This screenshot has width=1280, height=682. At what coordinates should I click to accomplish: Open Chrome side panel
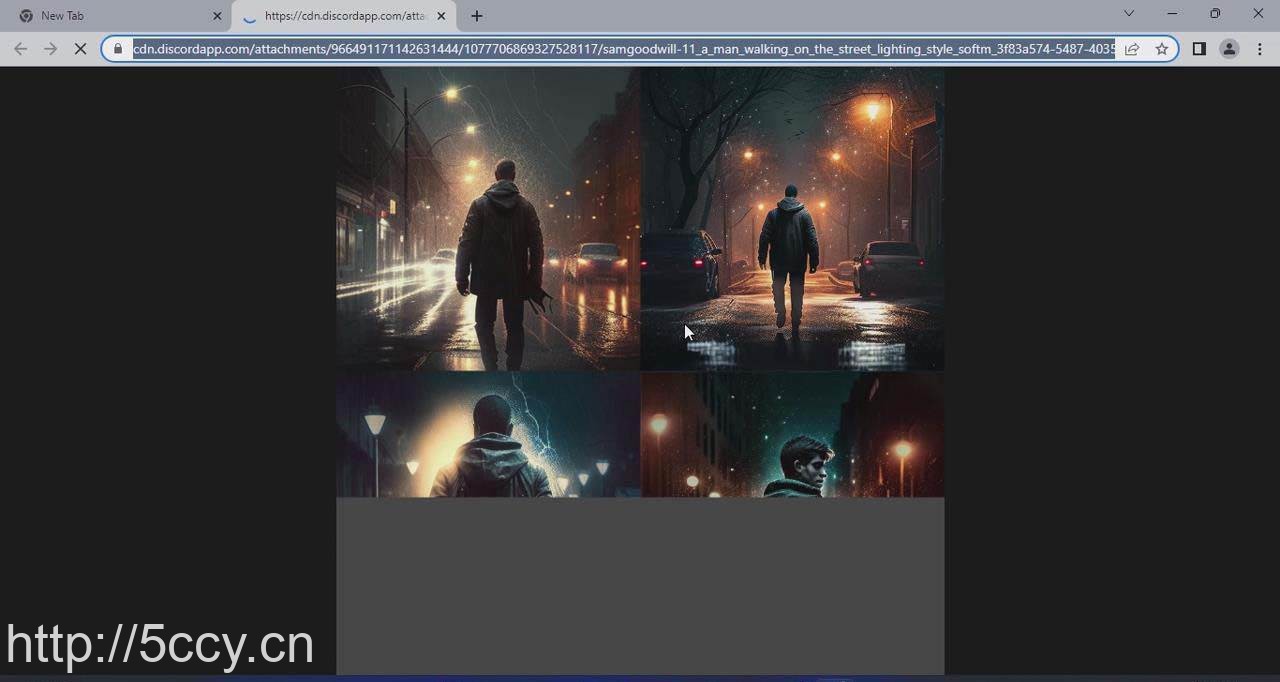(x=1199, y=49)
